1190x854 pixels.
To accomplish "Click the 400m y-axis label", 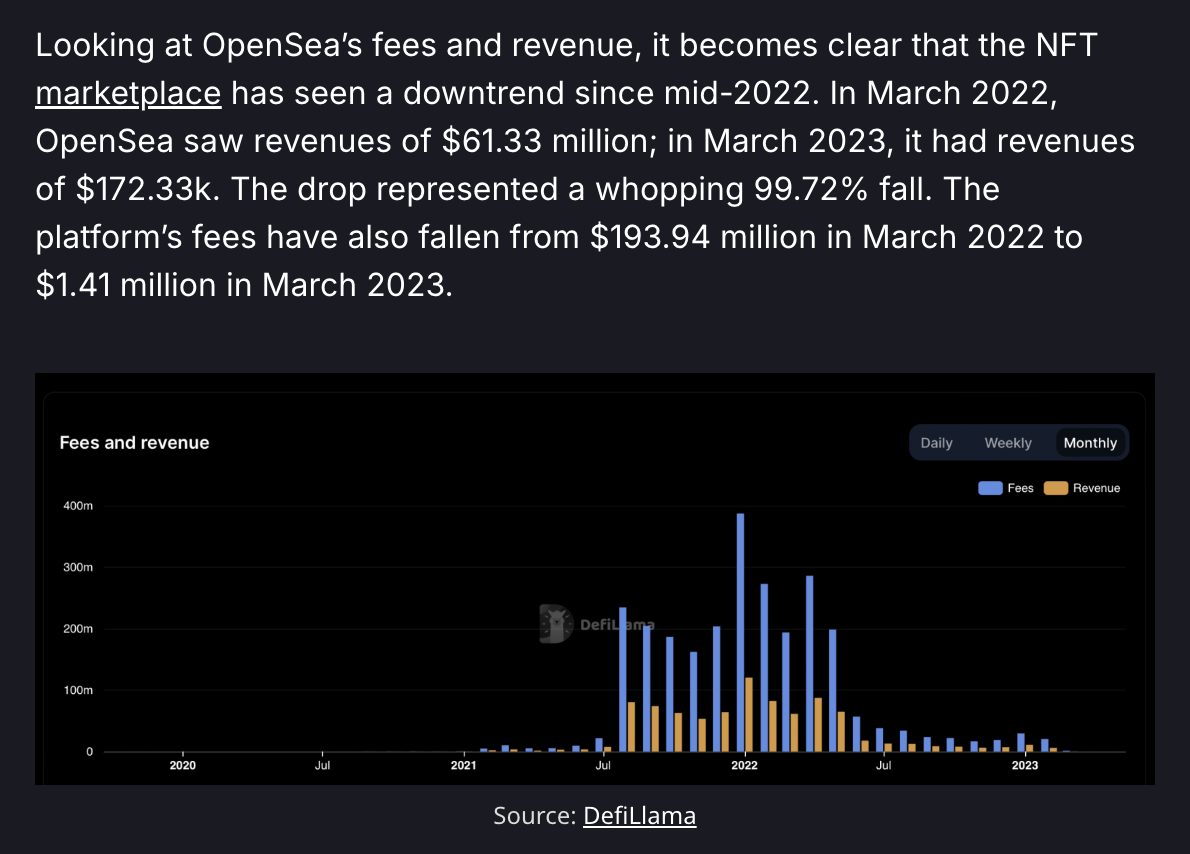I will (x=78, y=506).
